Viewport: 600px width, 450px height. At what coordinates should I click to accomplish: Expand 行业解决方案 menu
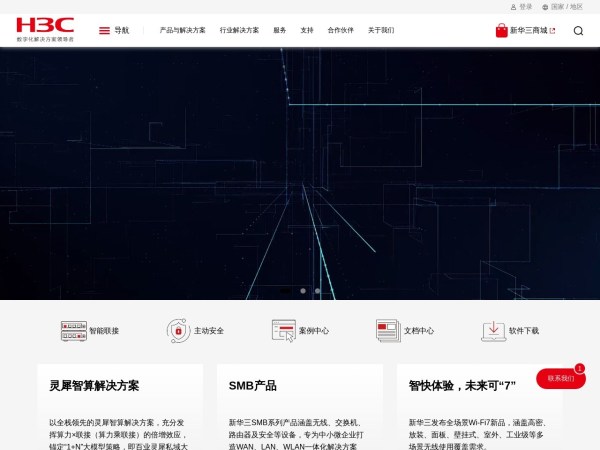click(239, 30)
